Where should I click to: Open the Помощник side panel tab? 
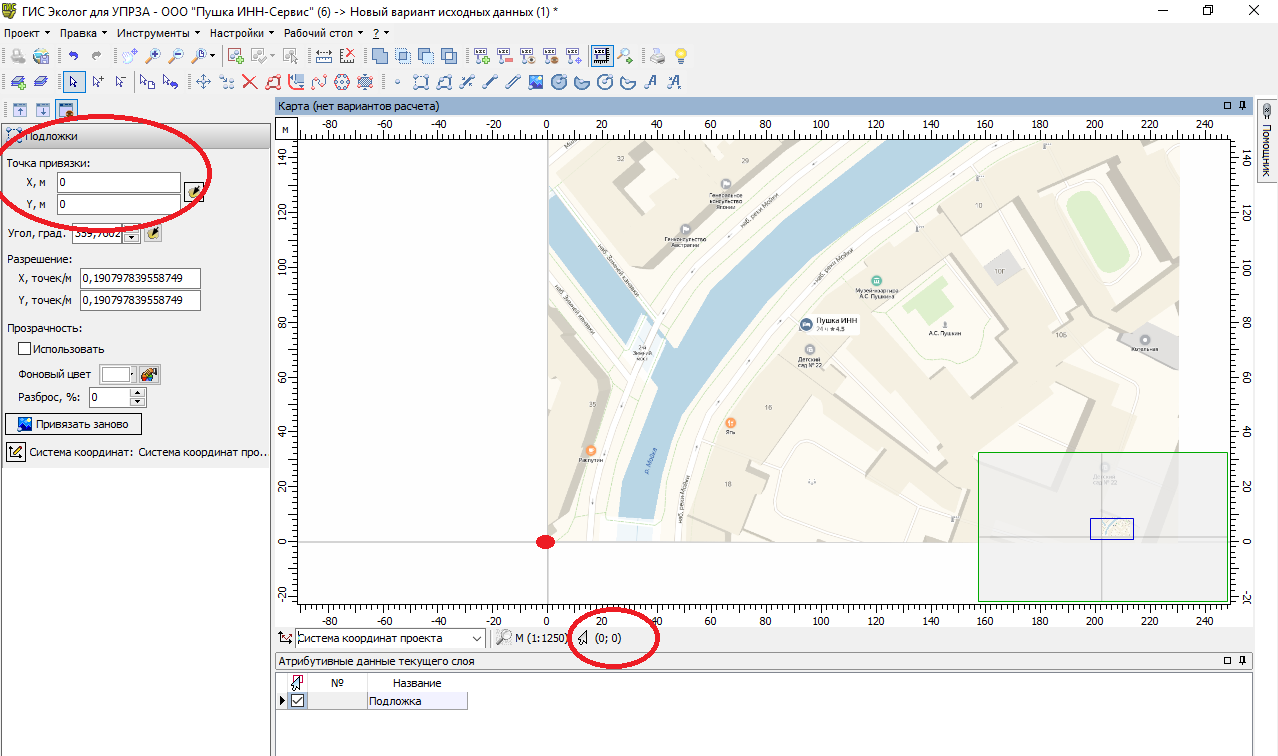pos(1266,140)
